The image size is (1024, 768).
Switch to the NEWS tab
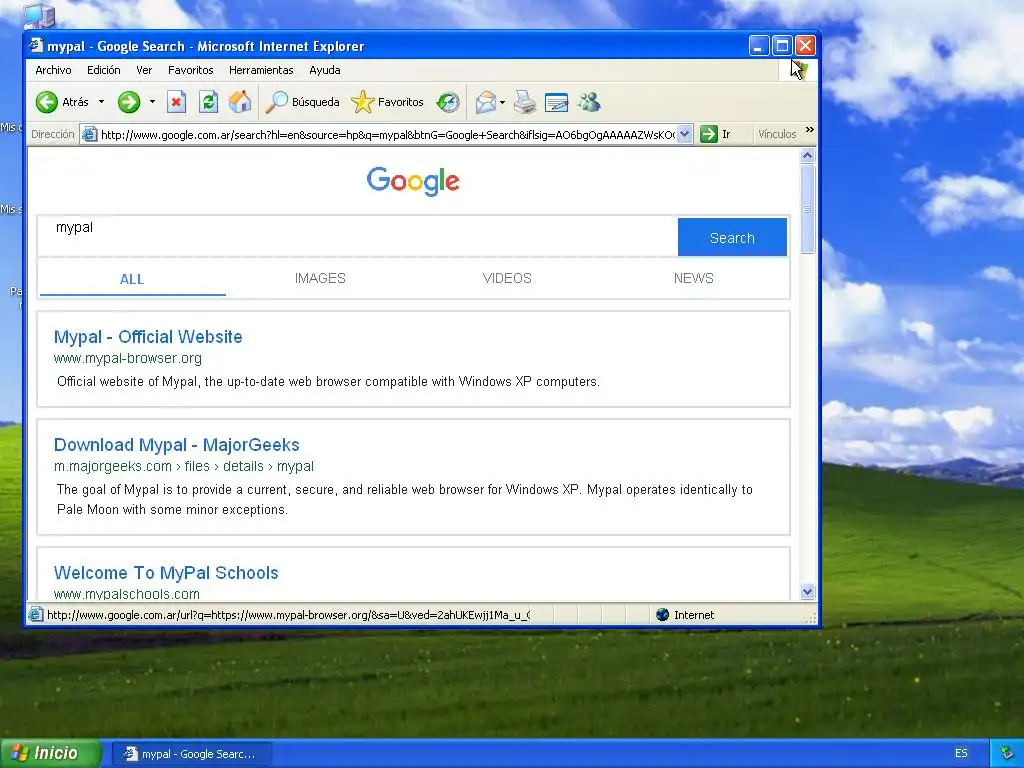[694, 278]
